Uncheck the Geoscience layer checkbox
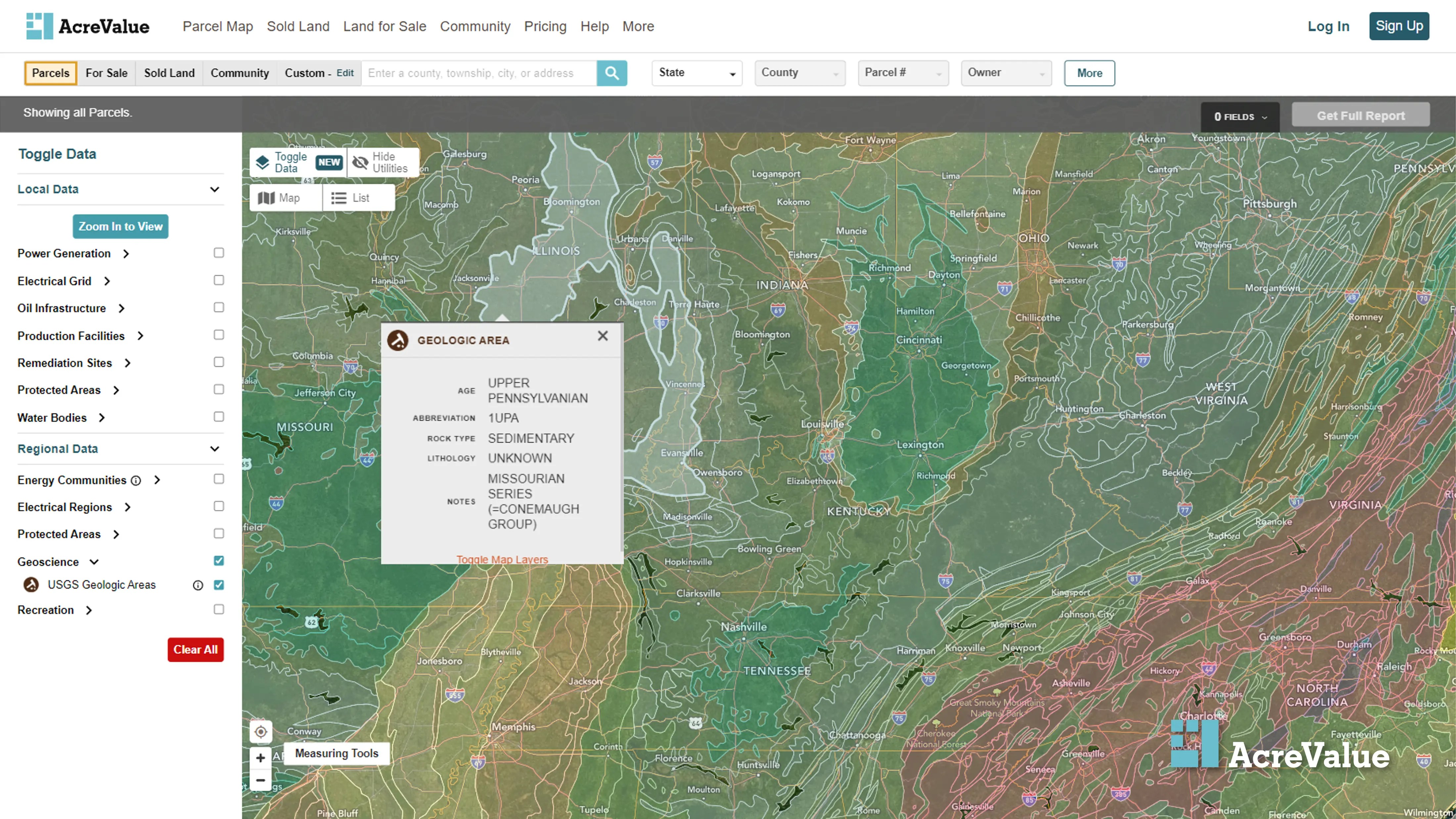Image resolution: width=1456 pixels, height=819 pixels. (219, 560)
